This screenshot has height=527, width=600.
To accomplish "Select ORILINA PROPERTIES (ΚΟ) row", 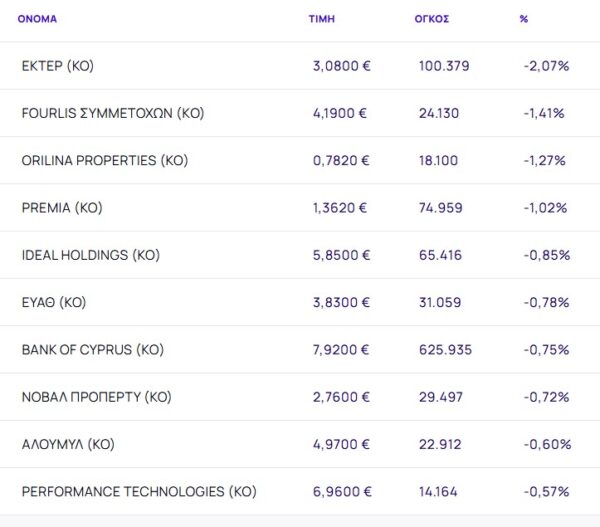I will [x=104, y=161].
